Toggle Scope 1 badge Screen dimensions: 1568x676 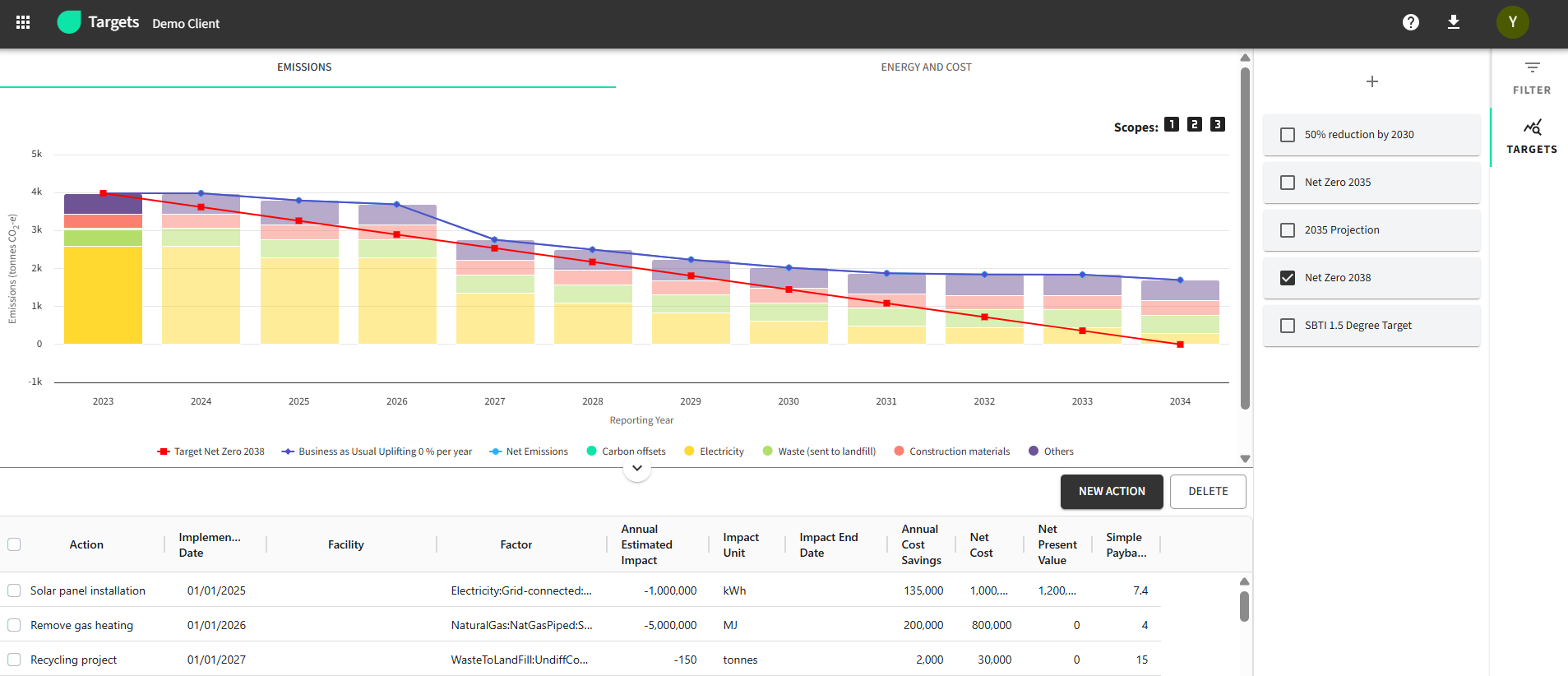coord(1172,124)
